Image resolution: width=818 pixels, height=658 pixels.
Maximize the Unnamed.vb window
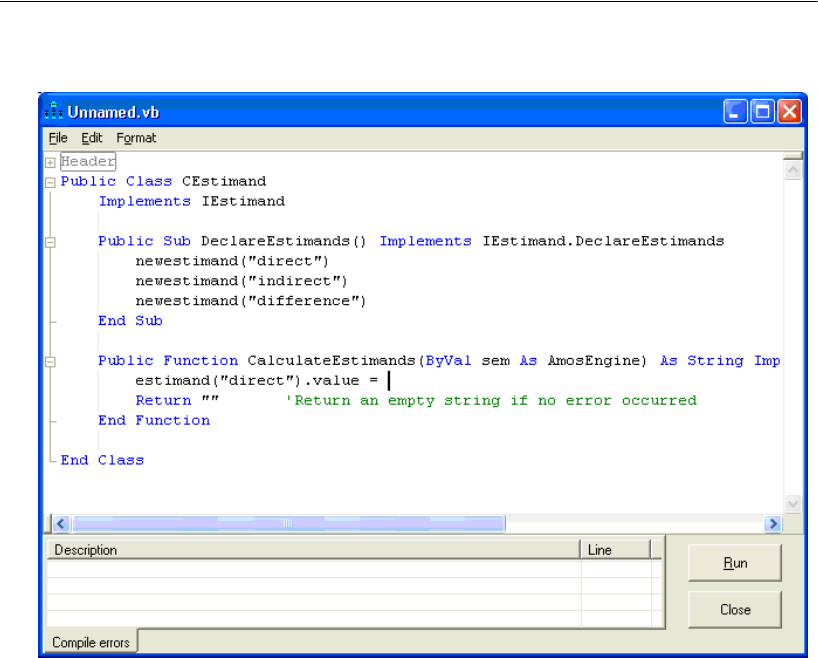click(x=762, y=111)
